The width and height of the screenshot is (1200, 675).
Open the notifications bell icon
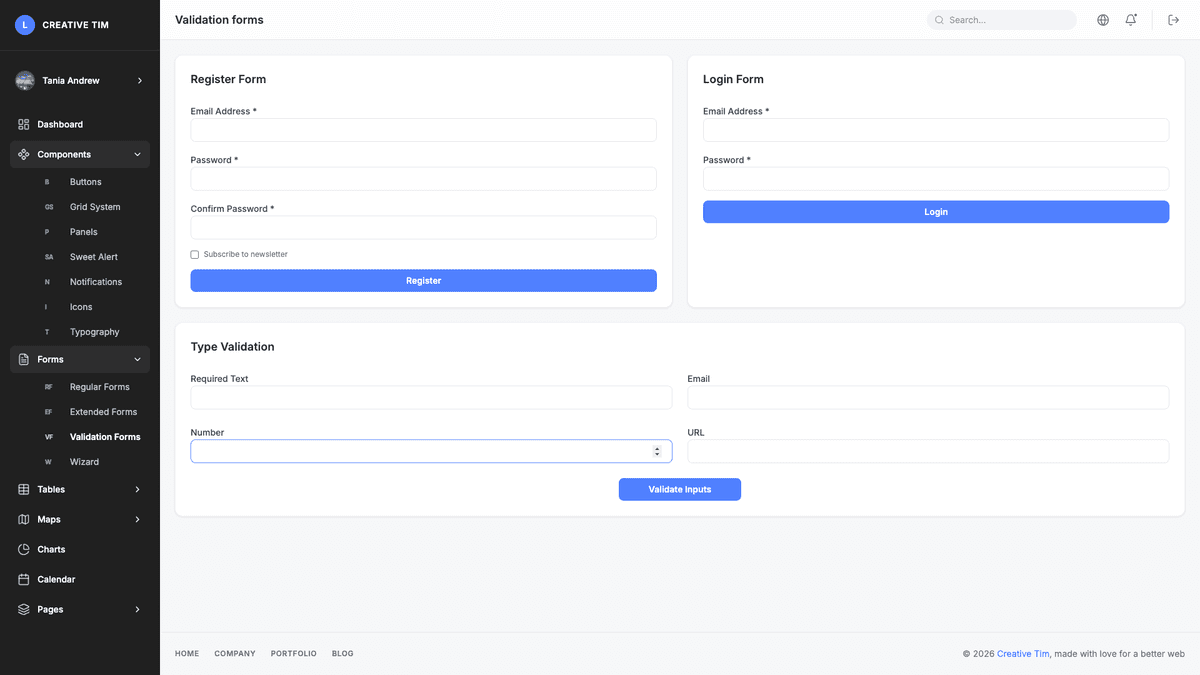[1131, 19]
